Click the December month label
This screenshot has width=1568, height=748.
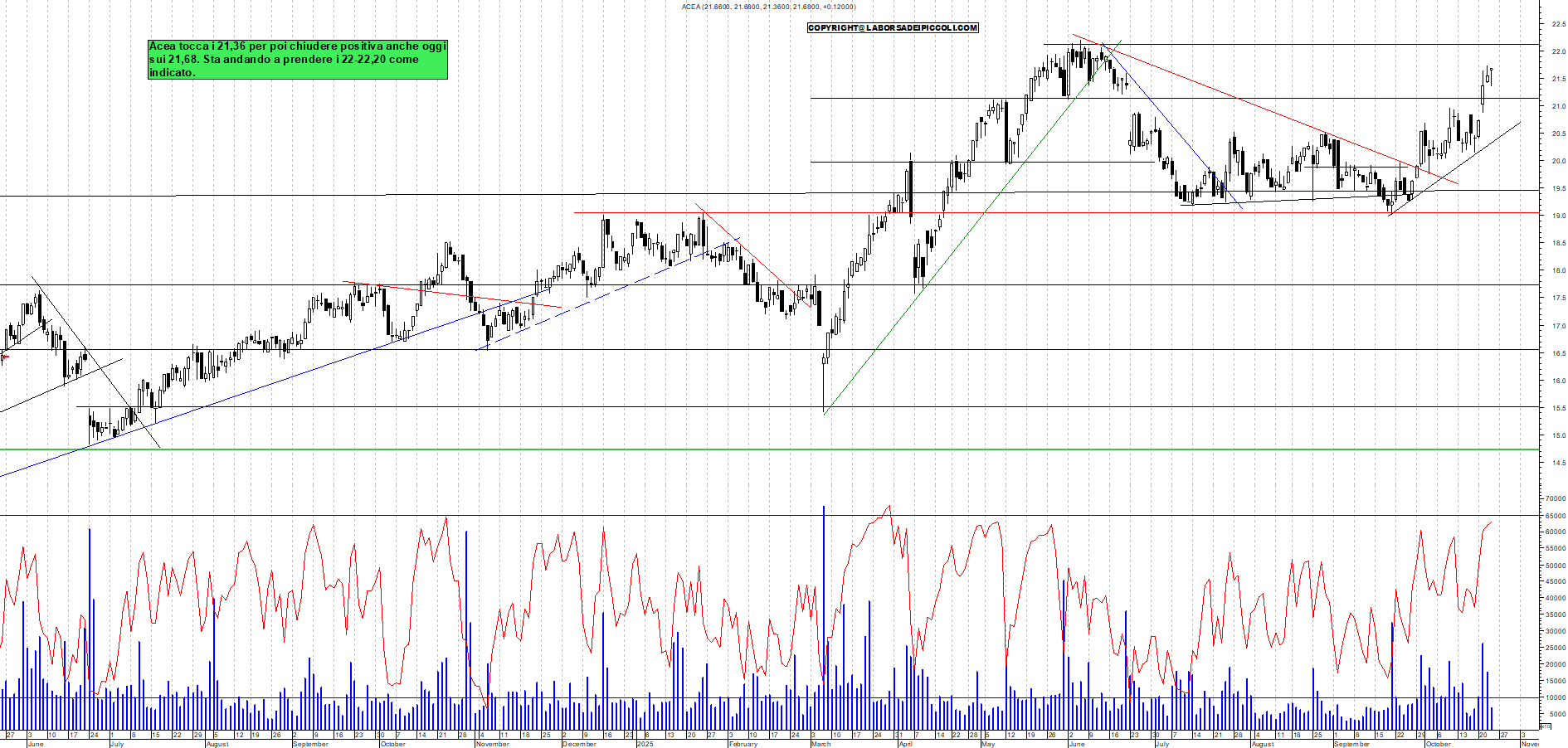coord(579,744)
